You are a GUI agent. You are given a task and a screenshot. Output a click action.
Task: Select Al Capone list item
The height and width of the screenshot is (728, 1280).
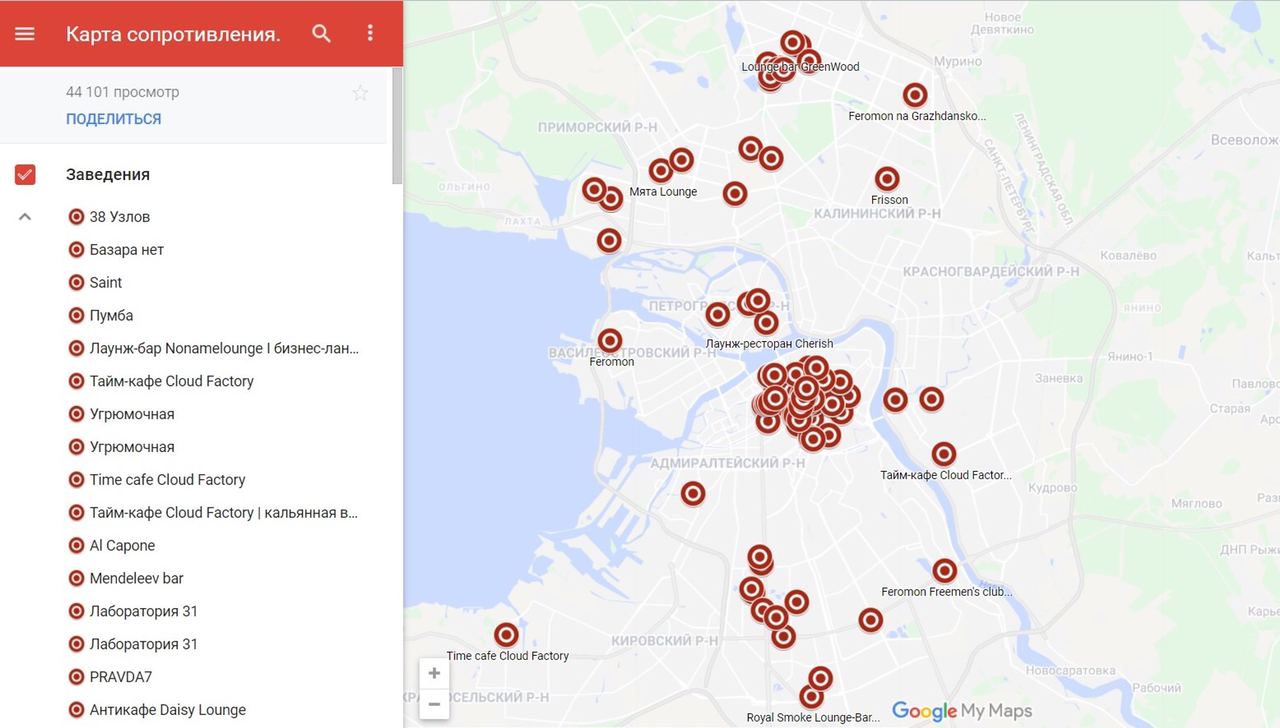(122, 546)
